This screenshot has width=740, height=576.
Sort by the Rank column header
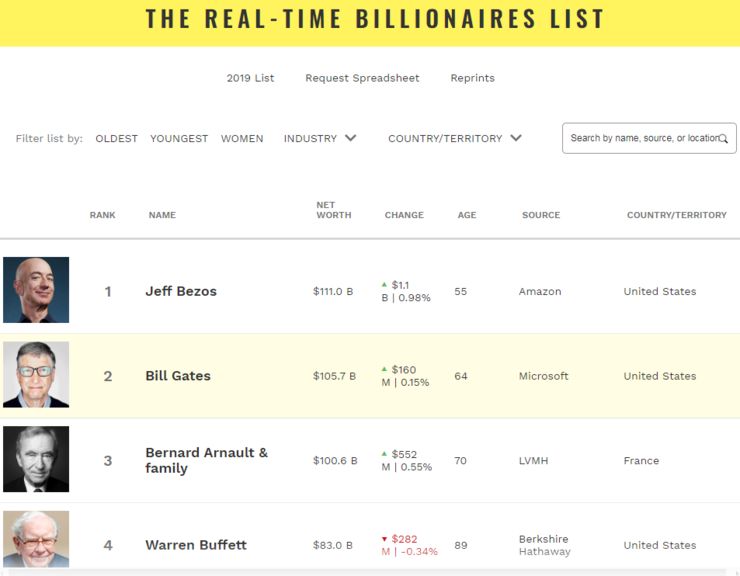tap(102, 215)
